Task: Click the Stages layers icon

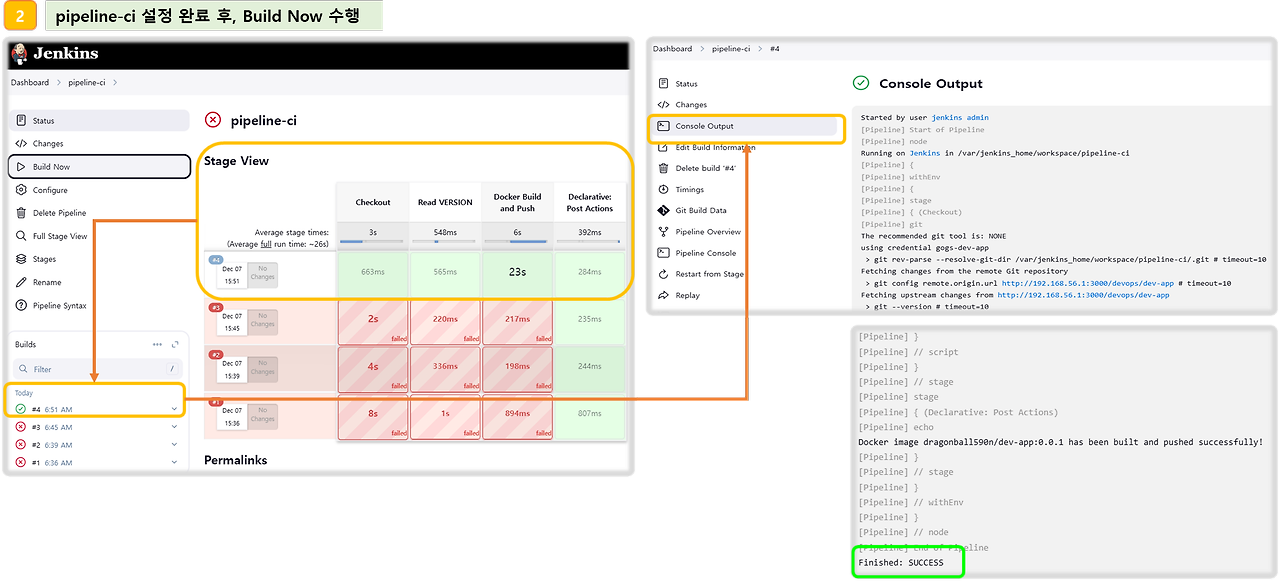Action: 22,259
